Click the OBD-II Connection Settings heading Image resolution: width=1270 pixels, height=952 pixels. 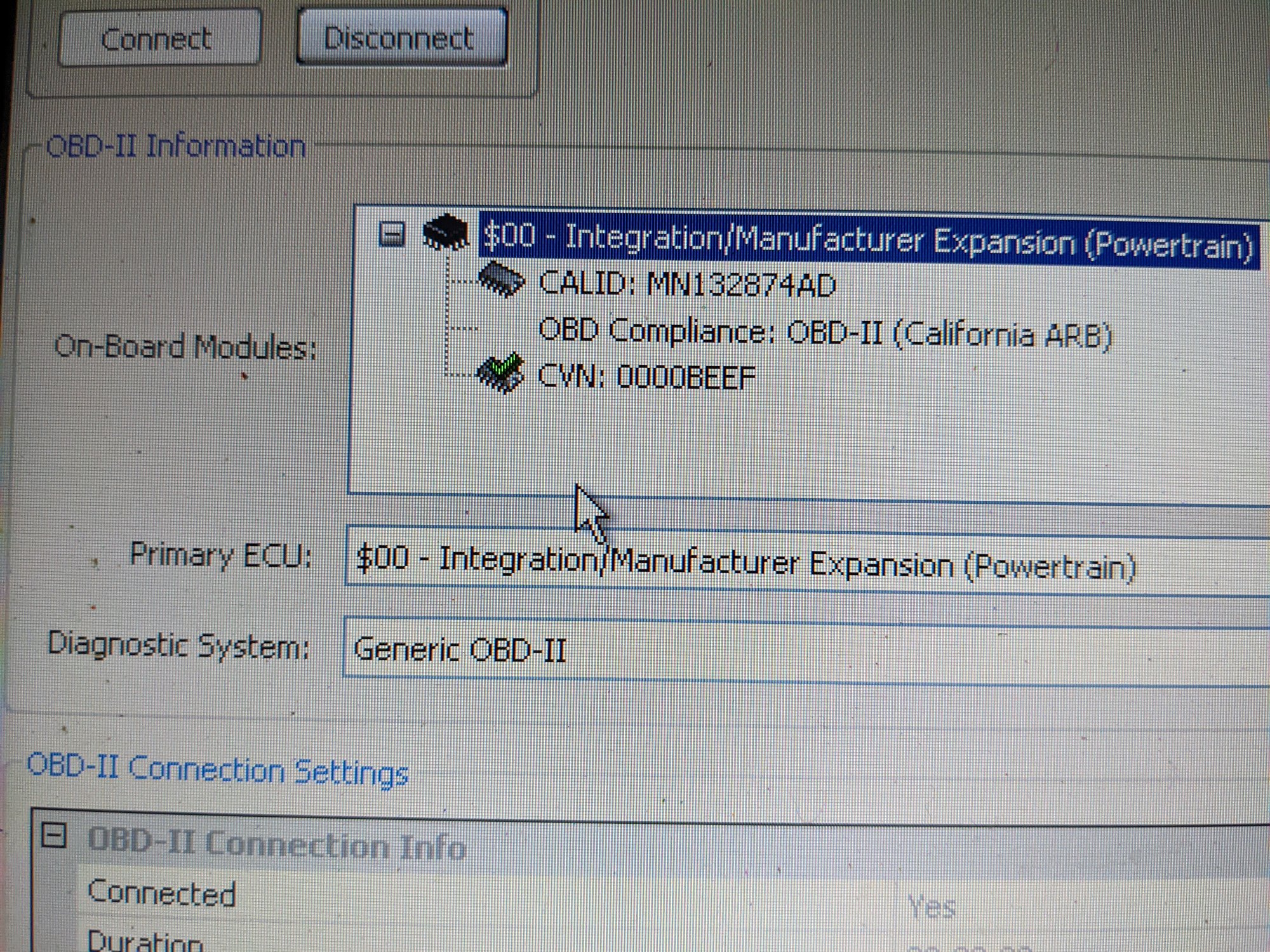(x=217, y=770)
